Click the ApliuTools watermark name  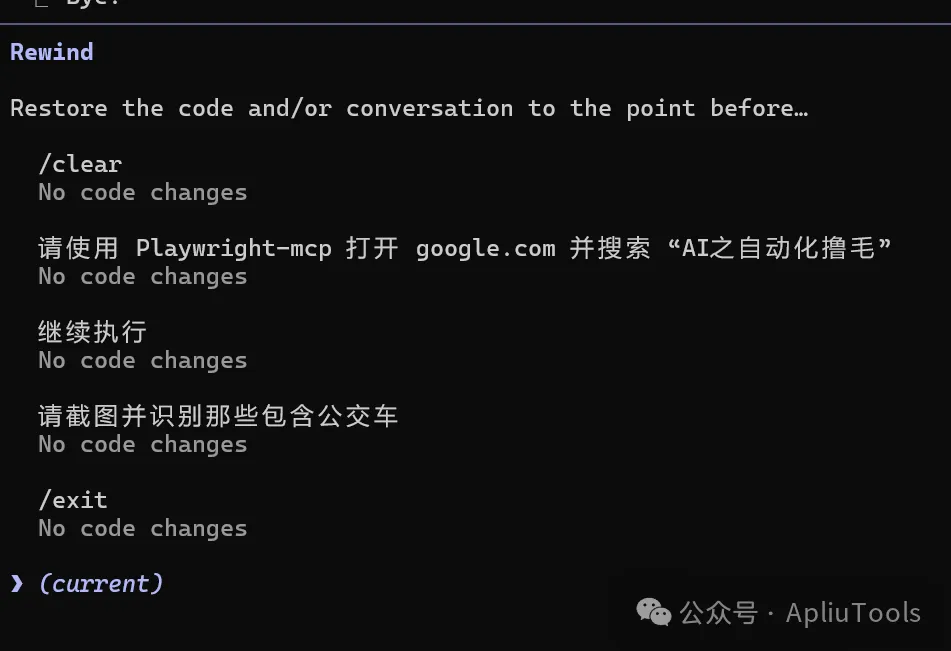click(x=853, y=612)
